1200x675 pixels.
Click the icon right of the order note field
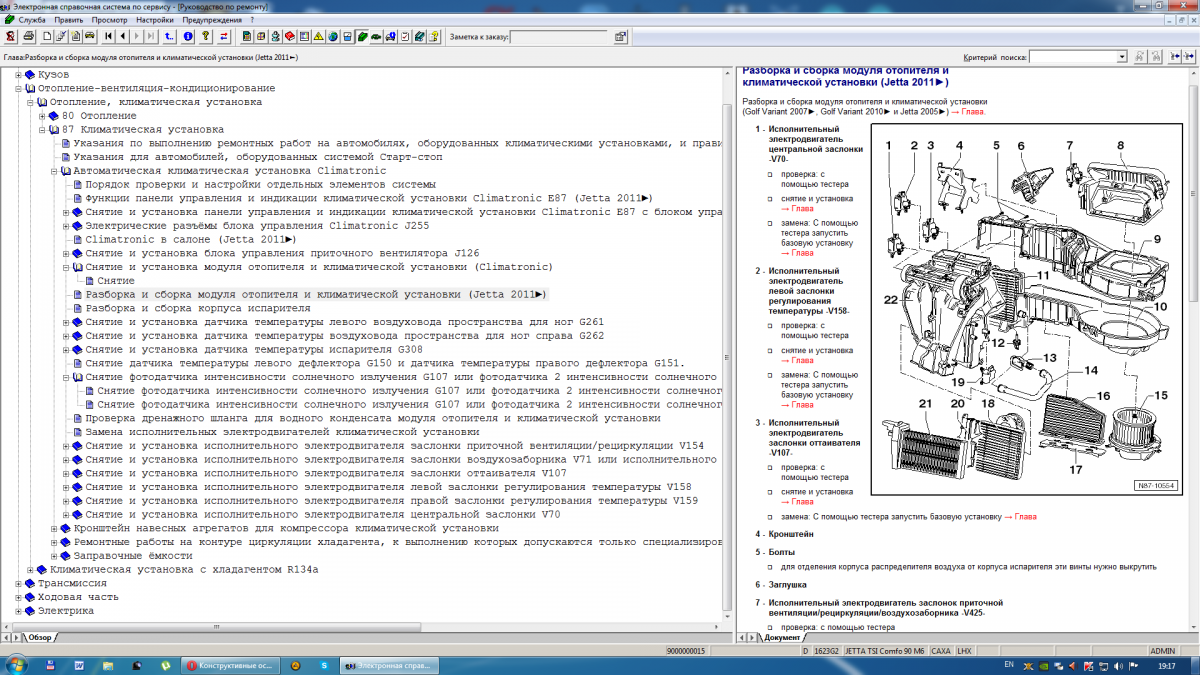(620, 37)
